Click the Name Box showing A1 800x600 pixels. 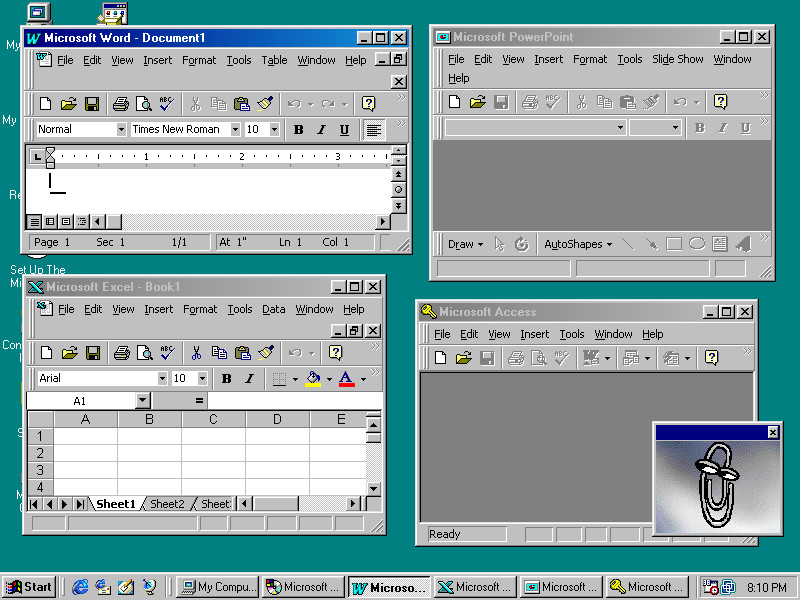pyautogui.click(x=81, y=401)
